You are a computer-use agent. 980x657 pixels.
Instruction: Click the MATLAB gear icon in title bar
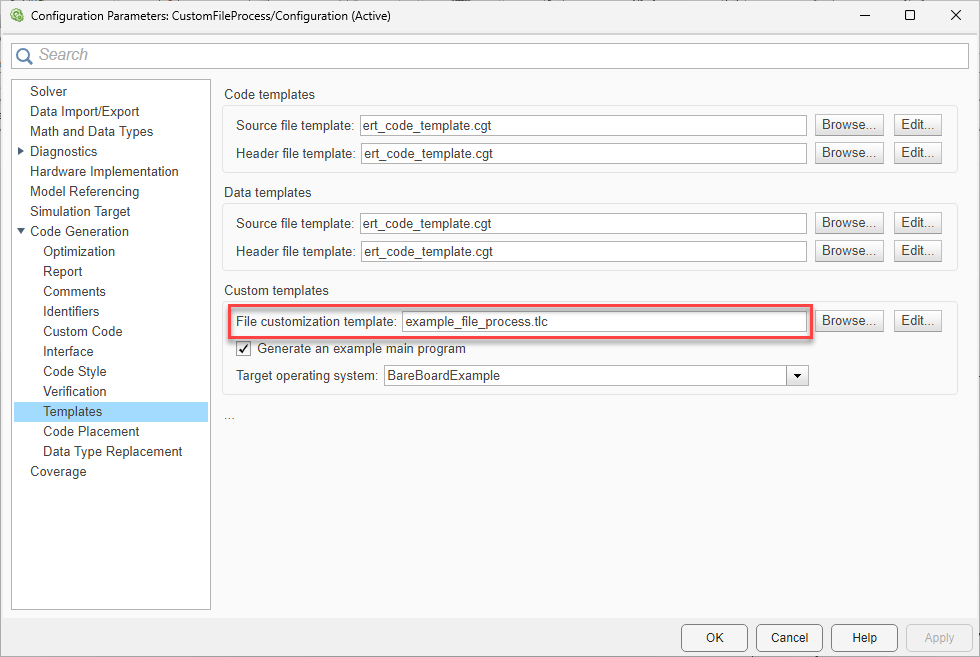click(x=16, y=16)
